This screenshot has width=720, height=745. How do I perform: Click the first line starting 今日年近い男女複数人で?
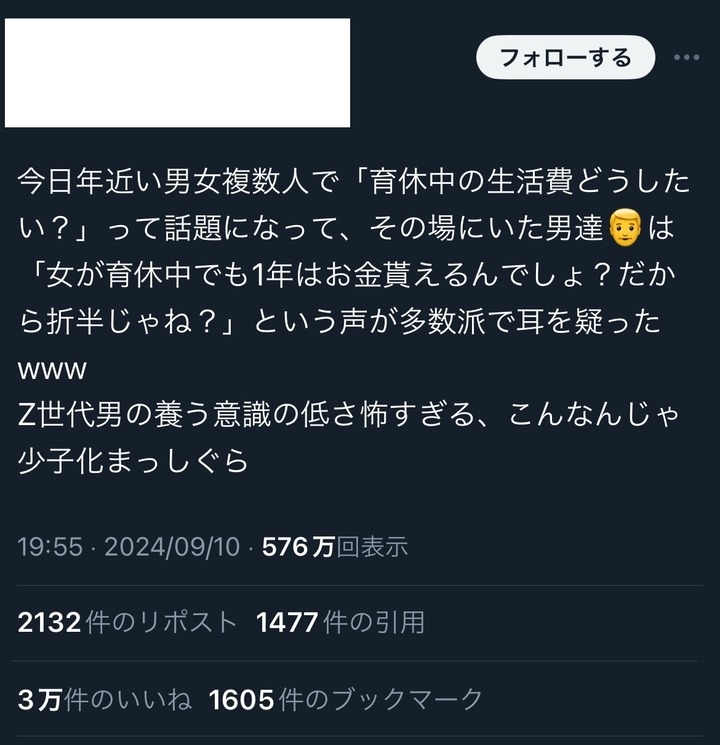coord(354,182)
